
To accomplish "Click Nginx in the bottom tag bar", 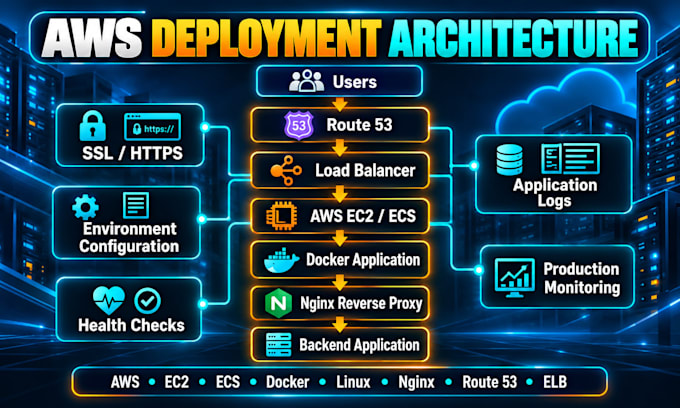I will tap(416, 382).
